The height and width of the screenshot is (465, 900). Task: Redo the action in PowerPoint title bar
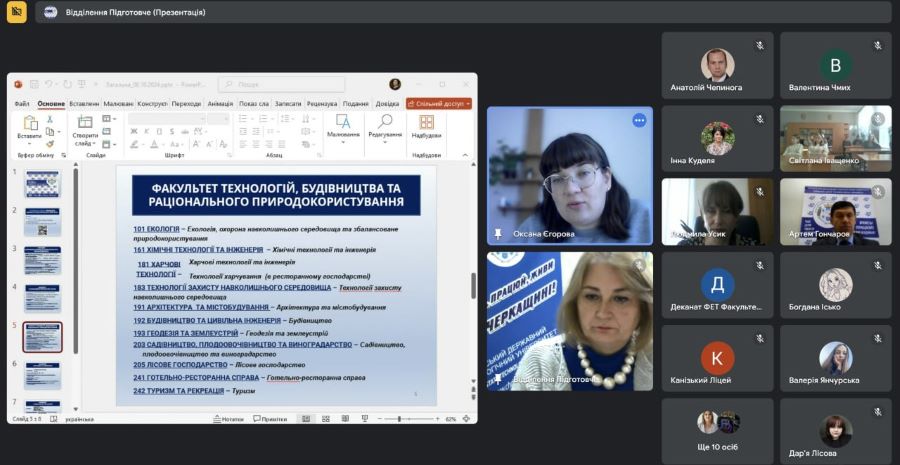pyautogui.click(x=67, y=84)
